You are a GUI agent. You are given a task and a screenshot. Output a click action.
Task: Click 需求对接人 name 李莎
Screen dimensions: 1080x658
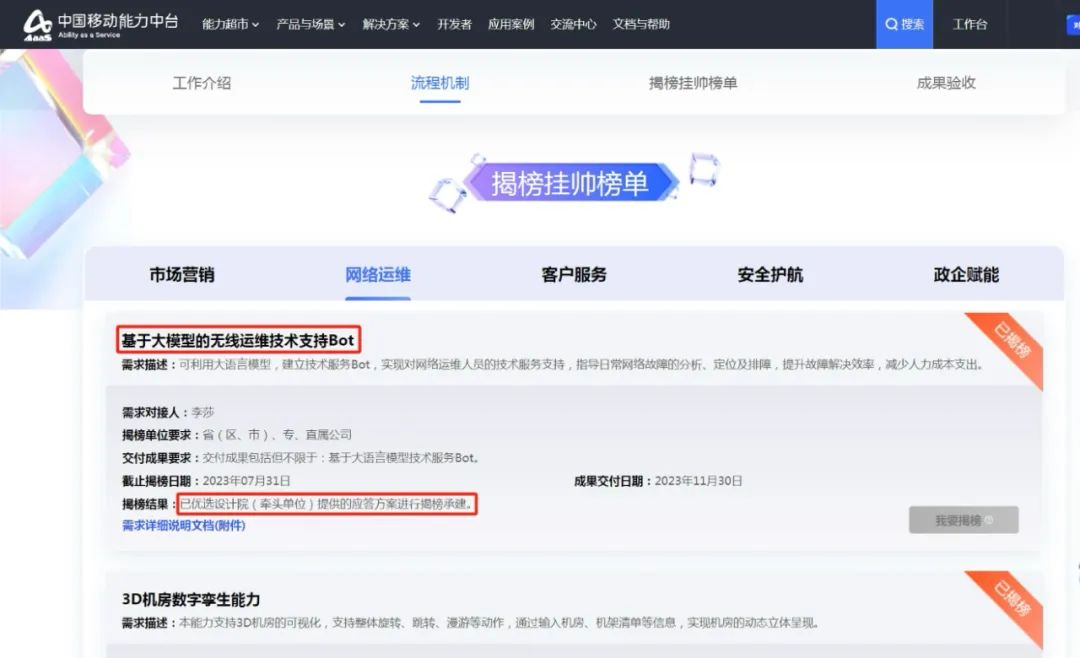pos(203,412)
